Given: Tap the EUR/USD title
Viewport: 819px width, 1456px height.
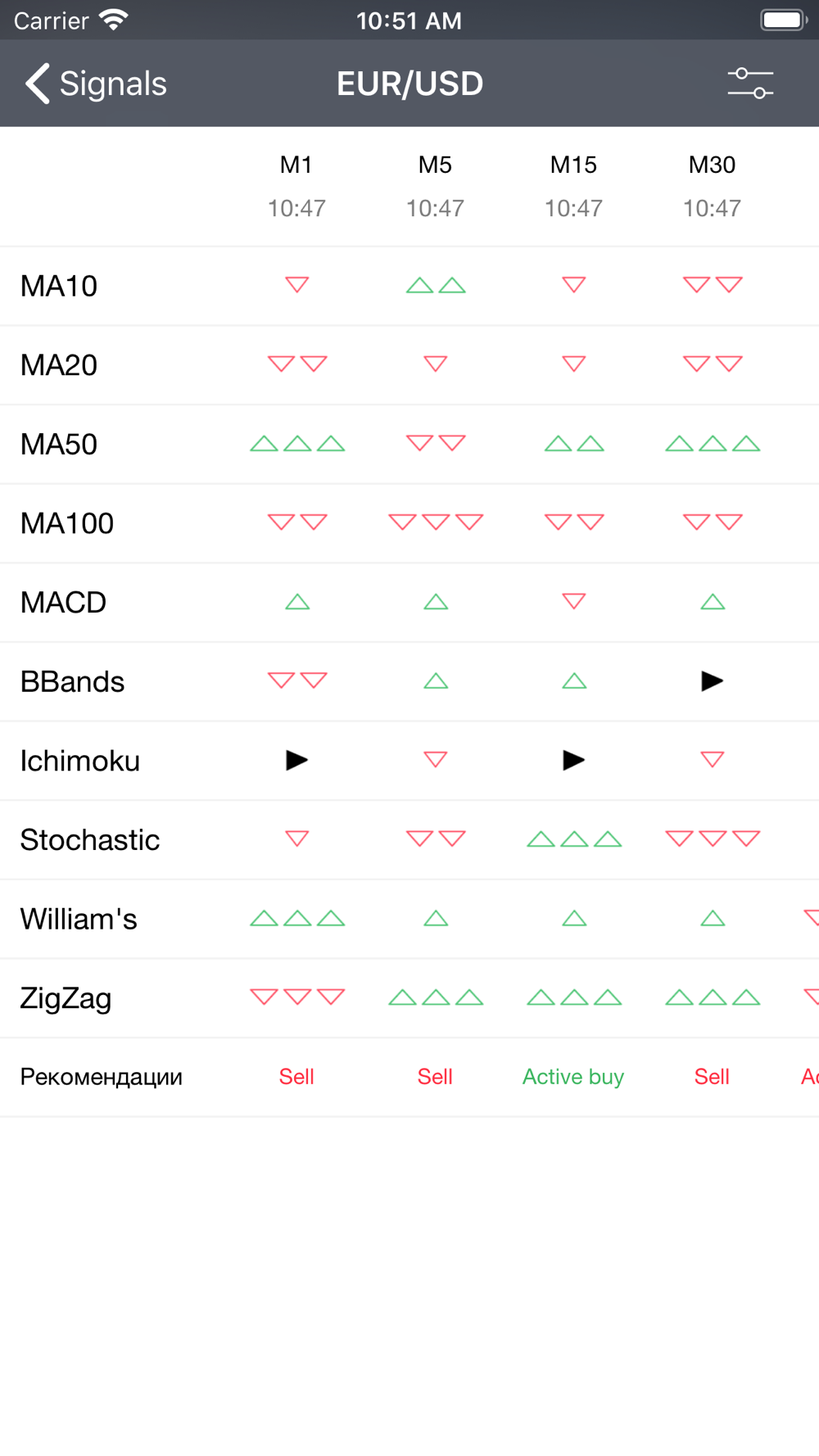Looking at the screenshot, I should tap(409, 84).
